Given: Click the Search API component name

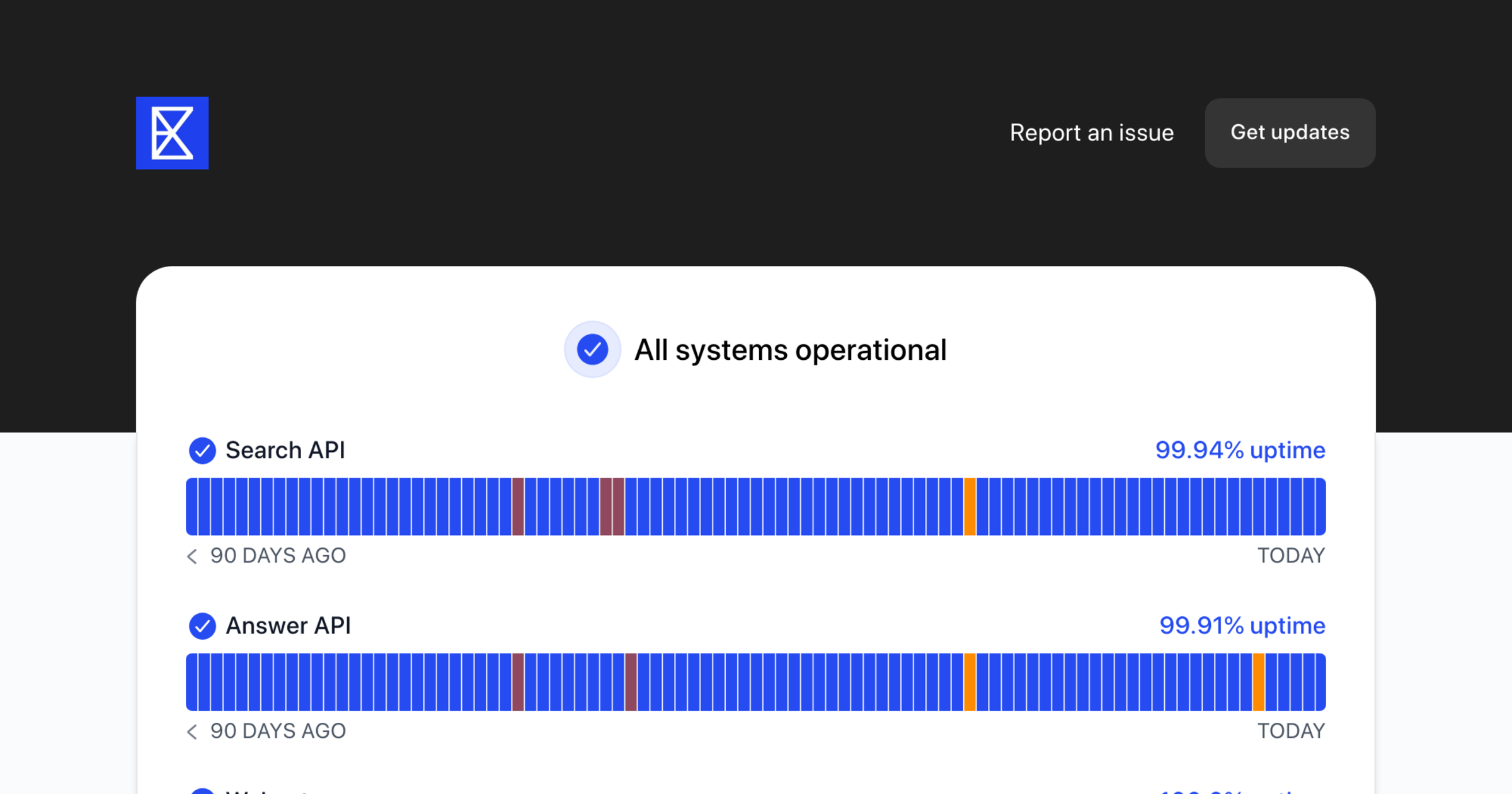Looking at the screenshot, I should click(285, 451).
